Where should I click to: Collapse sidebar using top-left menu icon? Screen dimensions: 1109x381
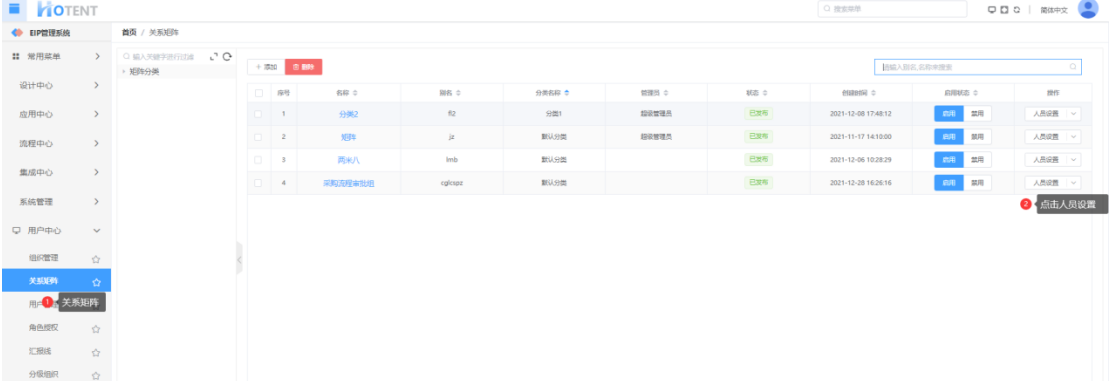14,9
